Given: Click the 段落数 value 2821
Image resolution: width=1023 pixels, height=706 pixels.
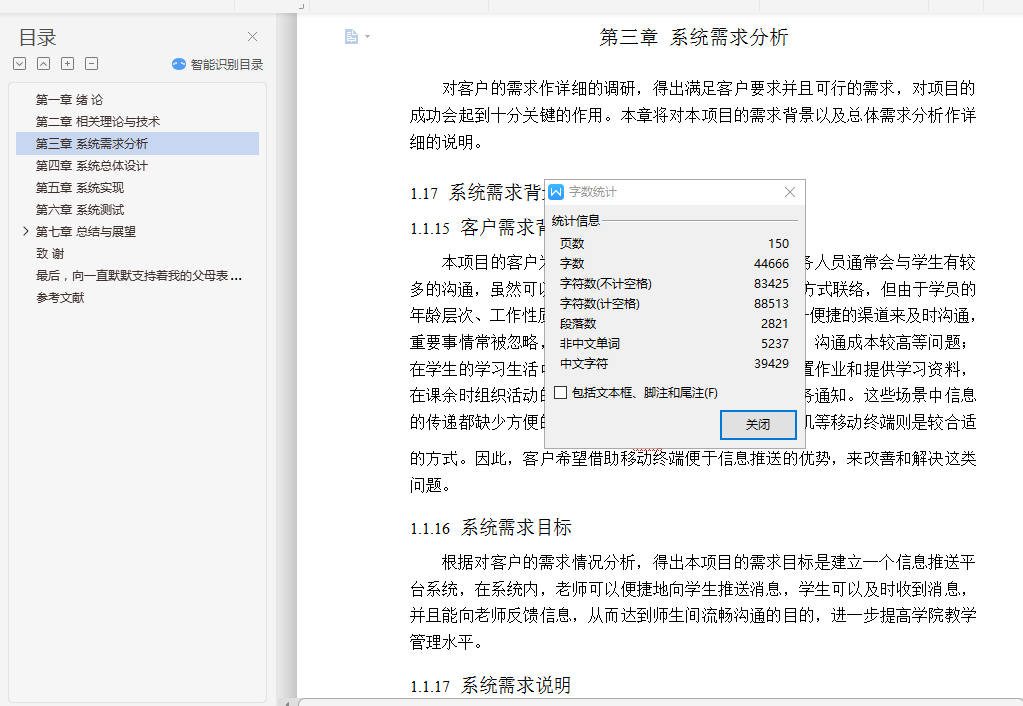Looking at the screenshot, I should 774,324.
